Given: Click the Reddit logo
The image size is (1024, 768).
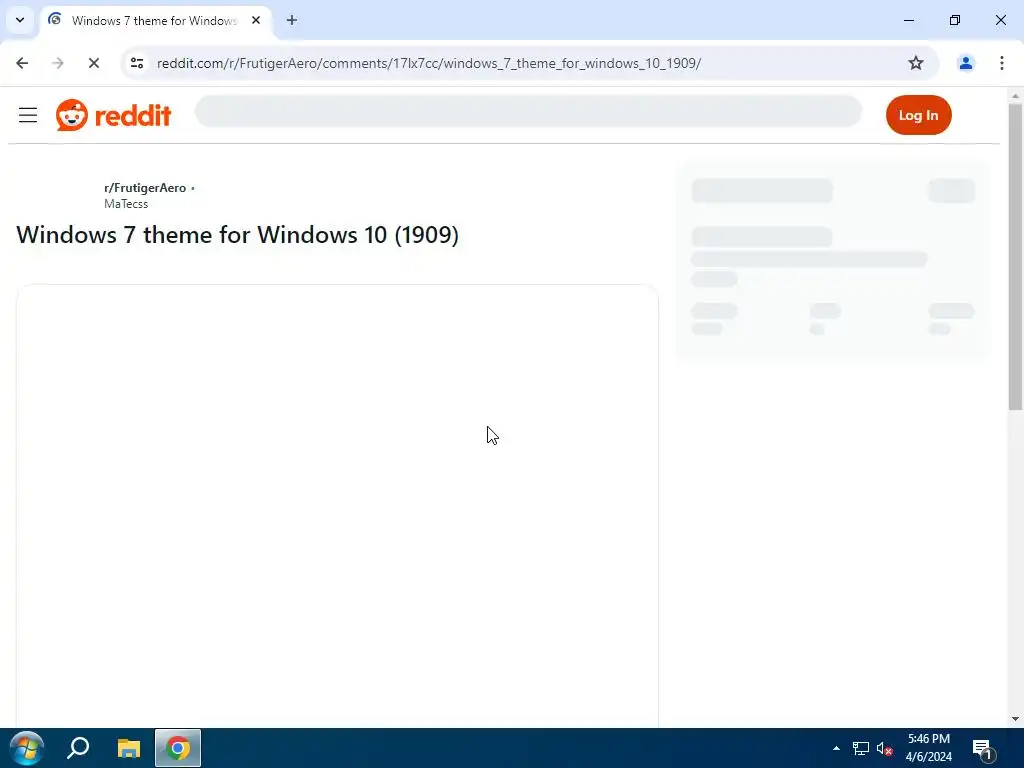Looking at the screenshot, I should click(113, 115).
